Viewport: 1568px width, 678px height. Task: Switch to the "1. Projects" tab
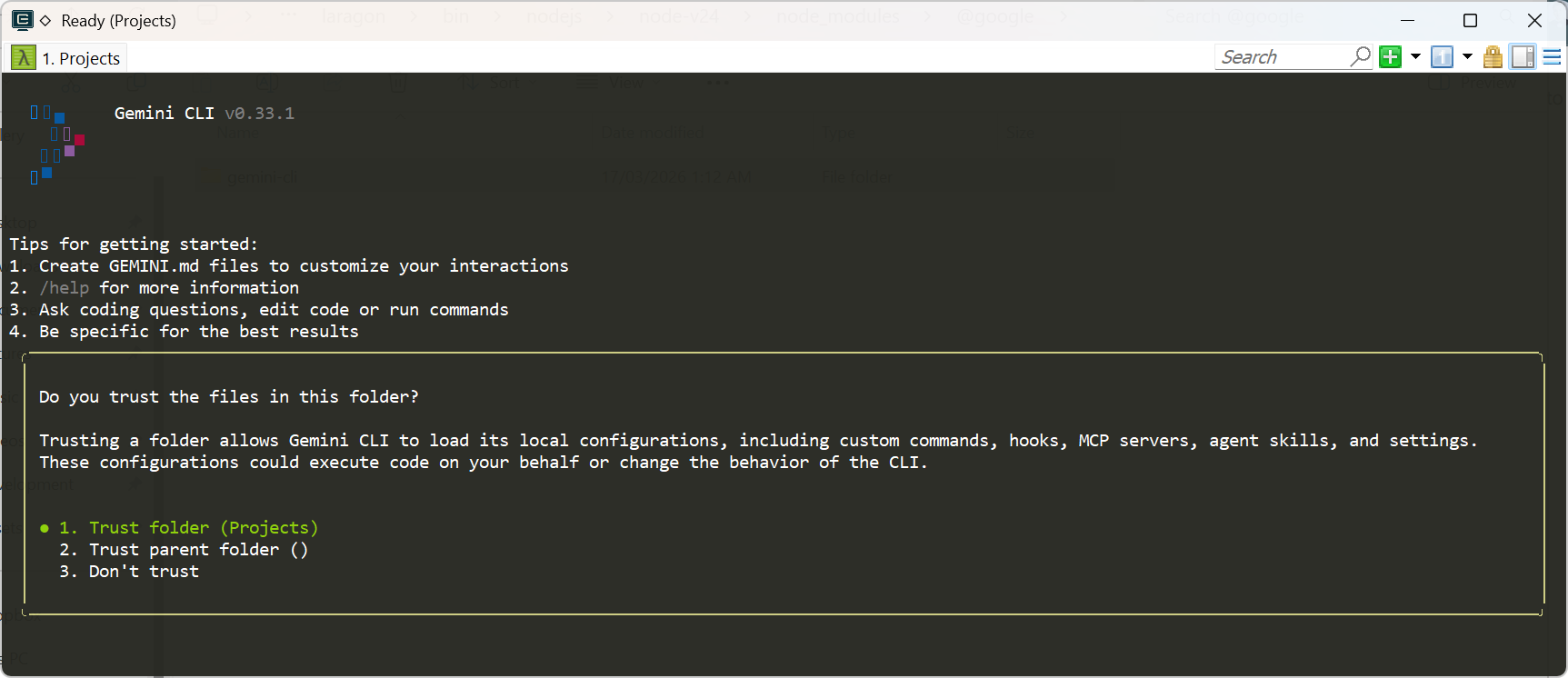tap(80, 58)
